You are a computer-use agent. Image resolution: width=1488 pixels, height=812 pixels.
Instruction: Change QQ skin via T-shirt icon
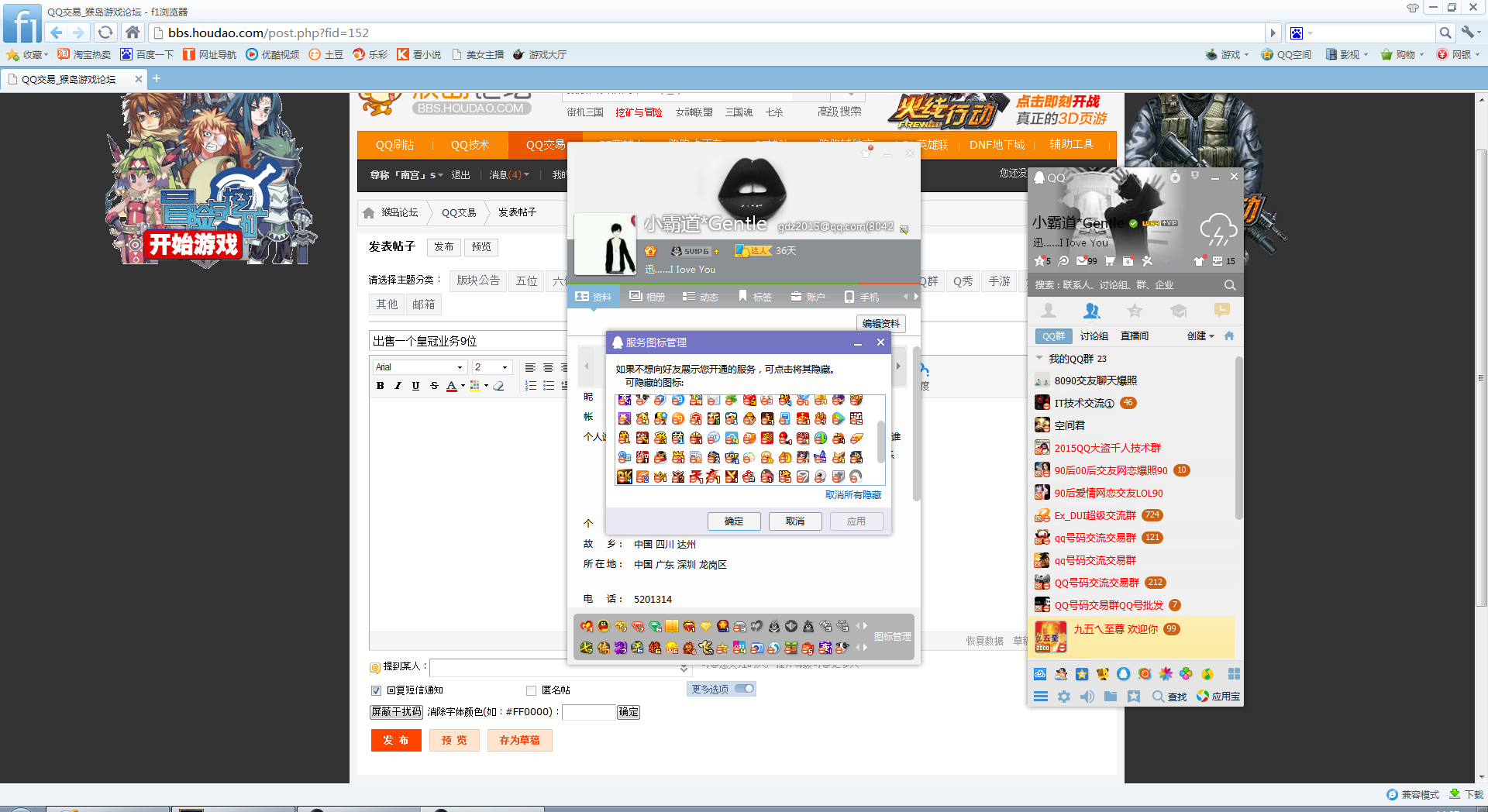point(1199,261)
